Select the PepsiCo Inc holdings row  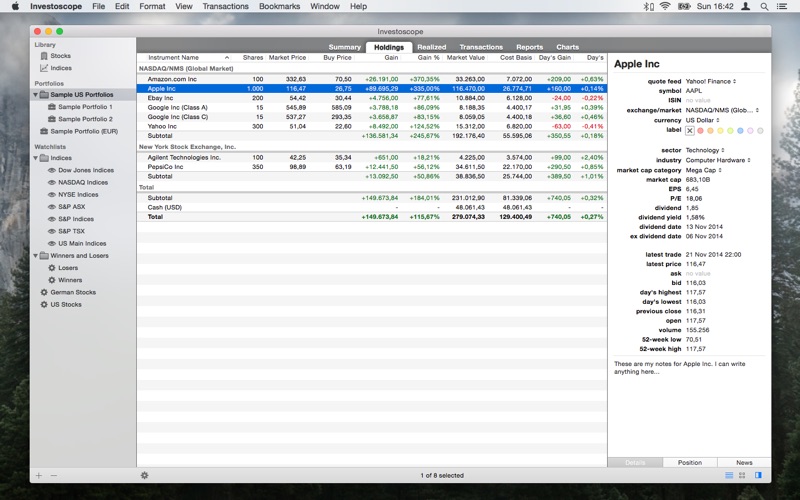coord(371,167)
